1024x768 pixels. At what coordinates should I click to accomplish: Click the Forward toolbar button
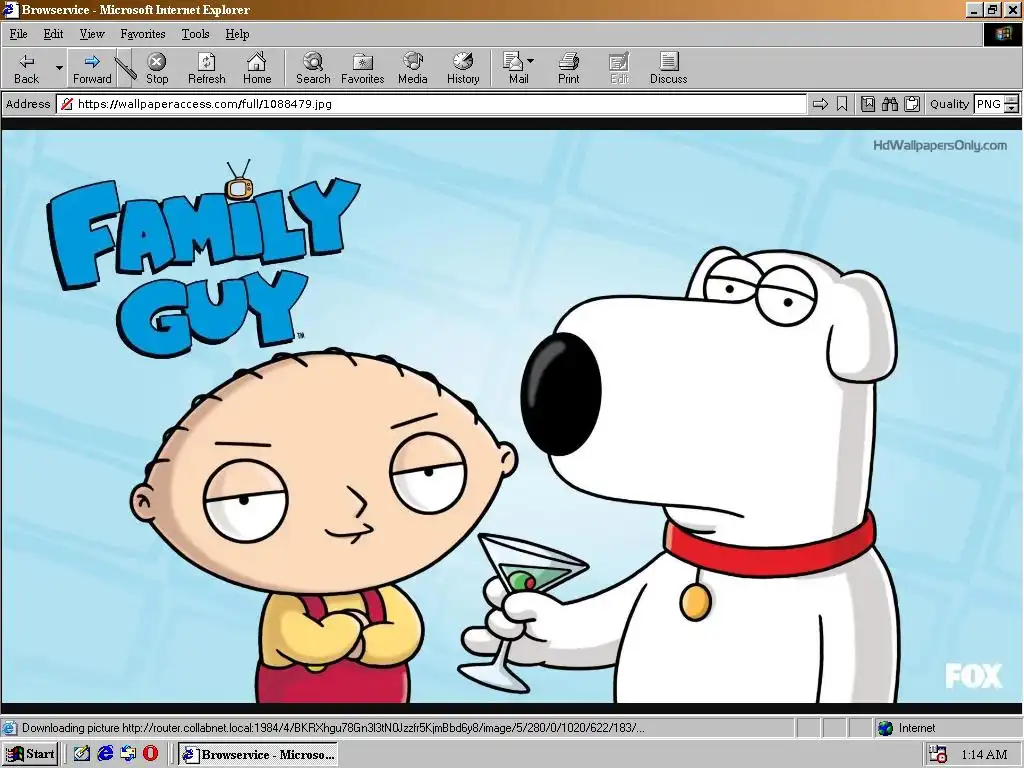[92, 69]
